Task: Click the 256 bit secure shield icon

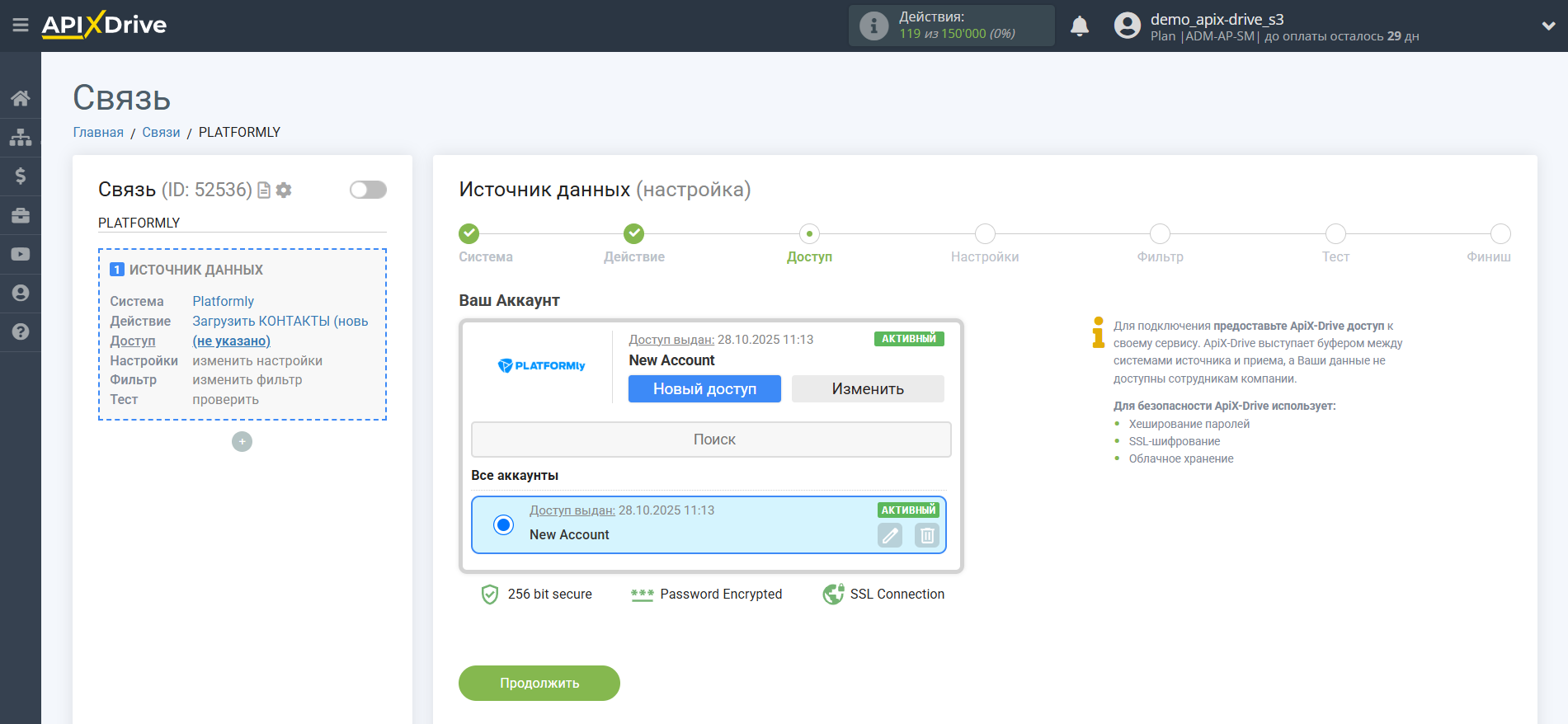Action: 490,595
